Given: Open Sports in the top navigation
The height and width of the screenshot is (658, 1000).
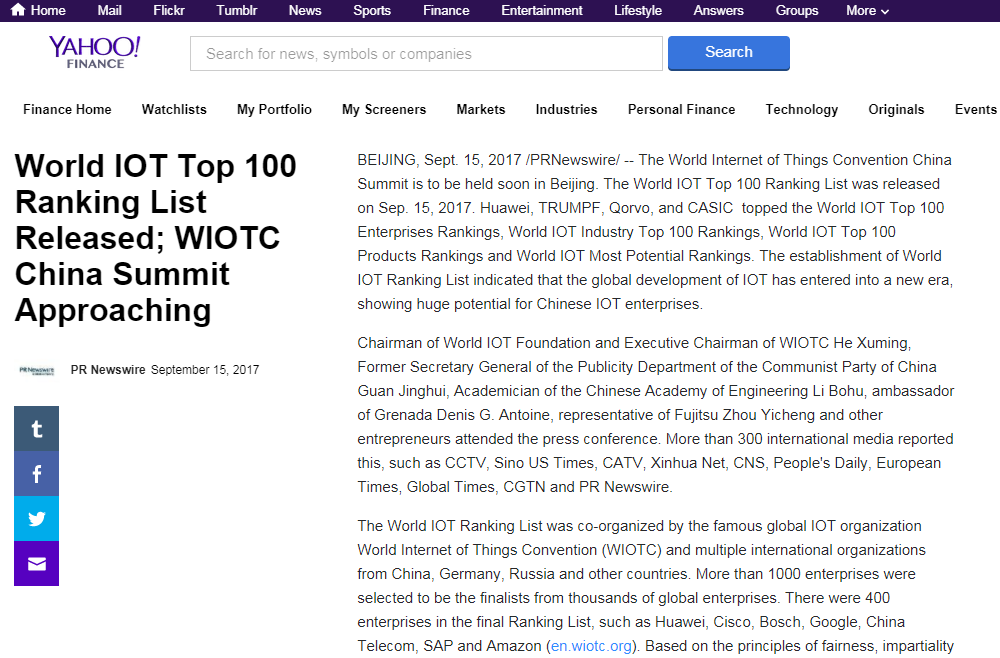Looking at the screenshot, I should [x=372, y=10].
